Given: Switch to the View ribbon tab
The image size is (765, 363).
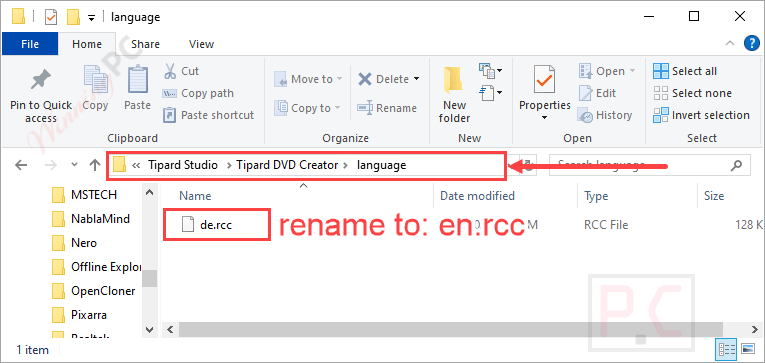Looking at the screenshot, I should [x=201, y=44].
